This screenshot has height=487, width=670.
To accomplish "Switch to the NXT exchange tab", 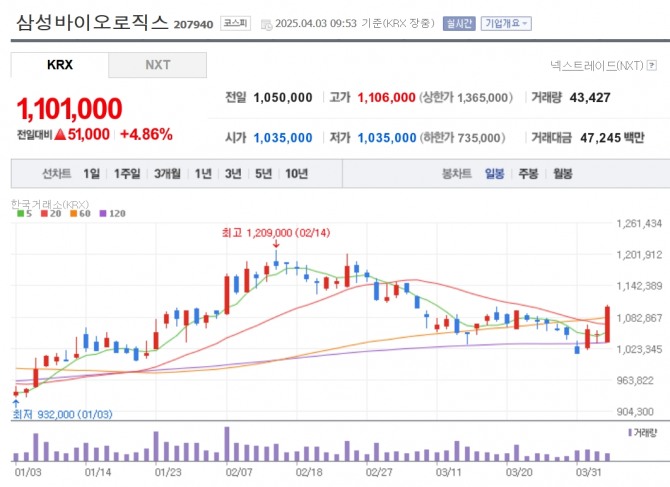I will [x=158, y=65].
